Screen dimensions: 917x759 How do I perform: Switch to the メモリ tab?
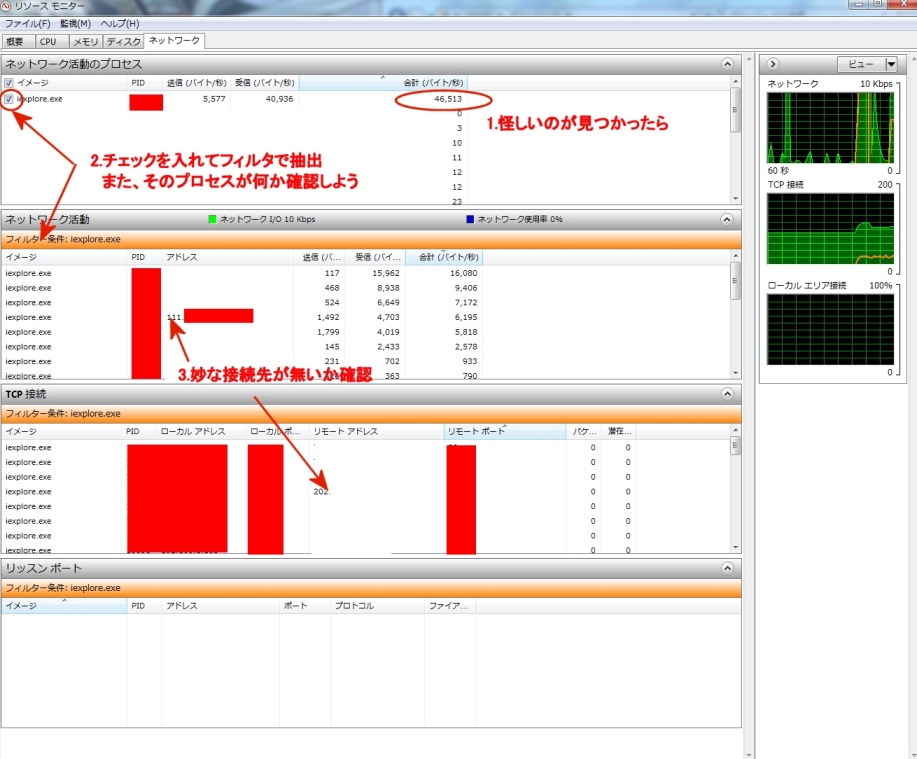[85, 41]
